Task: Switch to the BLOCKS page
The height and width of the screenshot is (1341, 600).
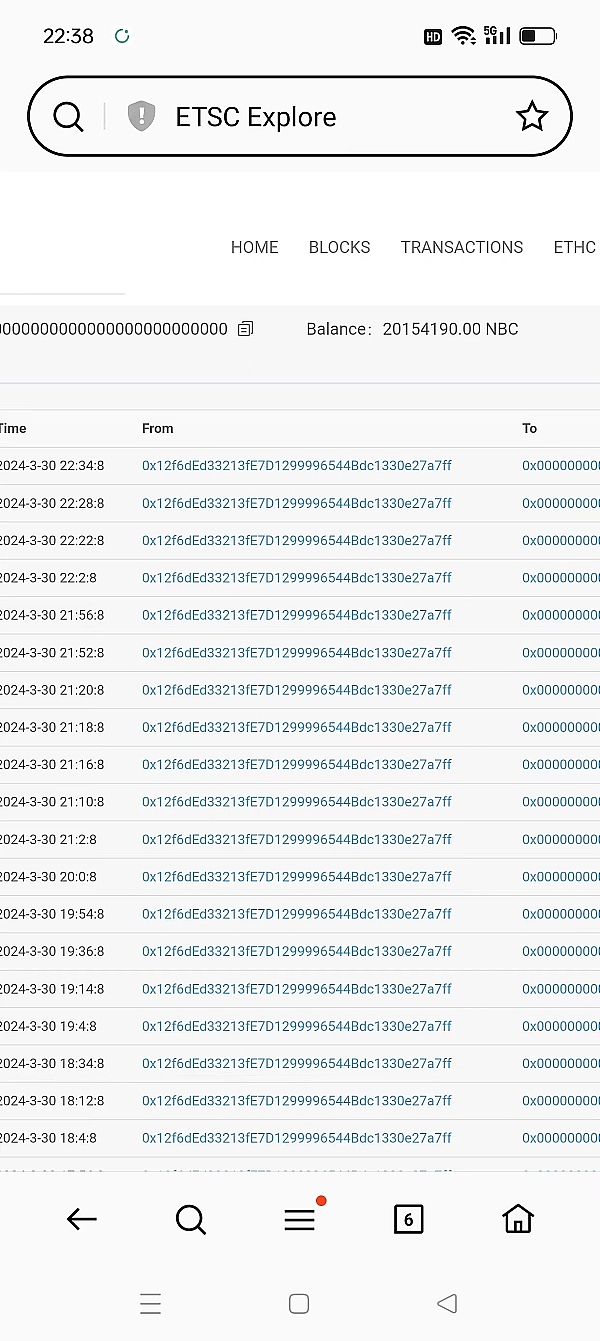Action: pyautogui.click(x=339, y=247)
